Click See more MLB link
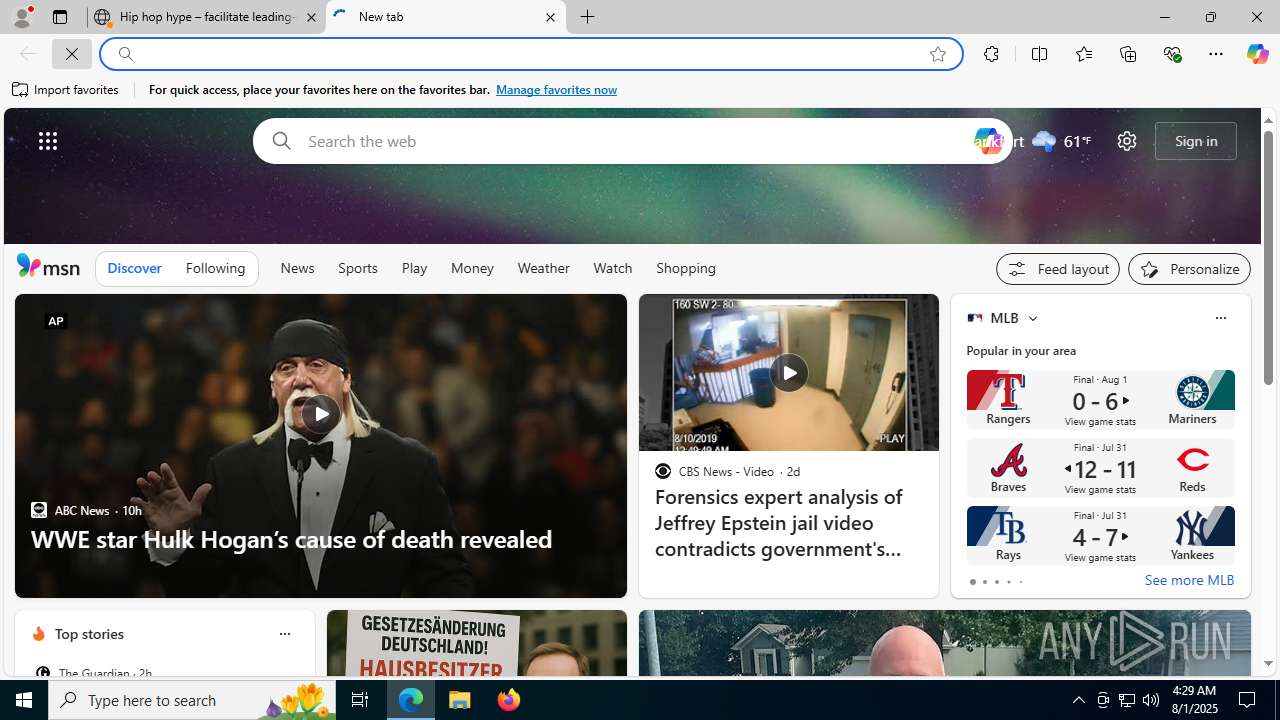Image resolution: width=1280 pixels, height=720 pixels. 1189,580
